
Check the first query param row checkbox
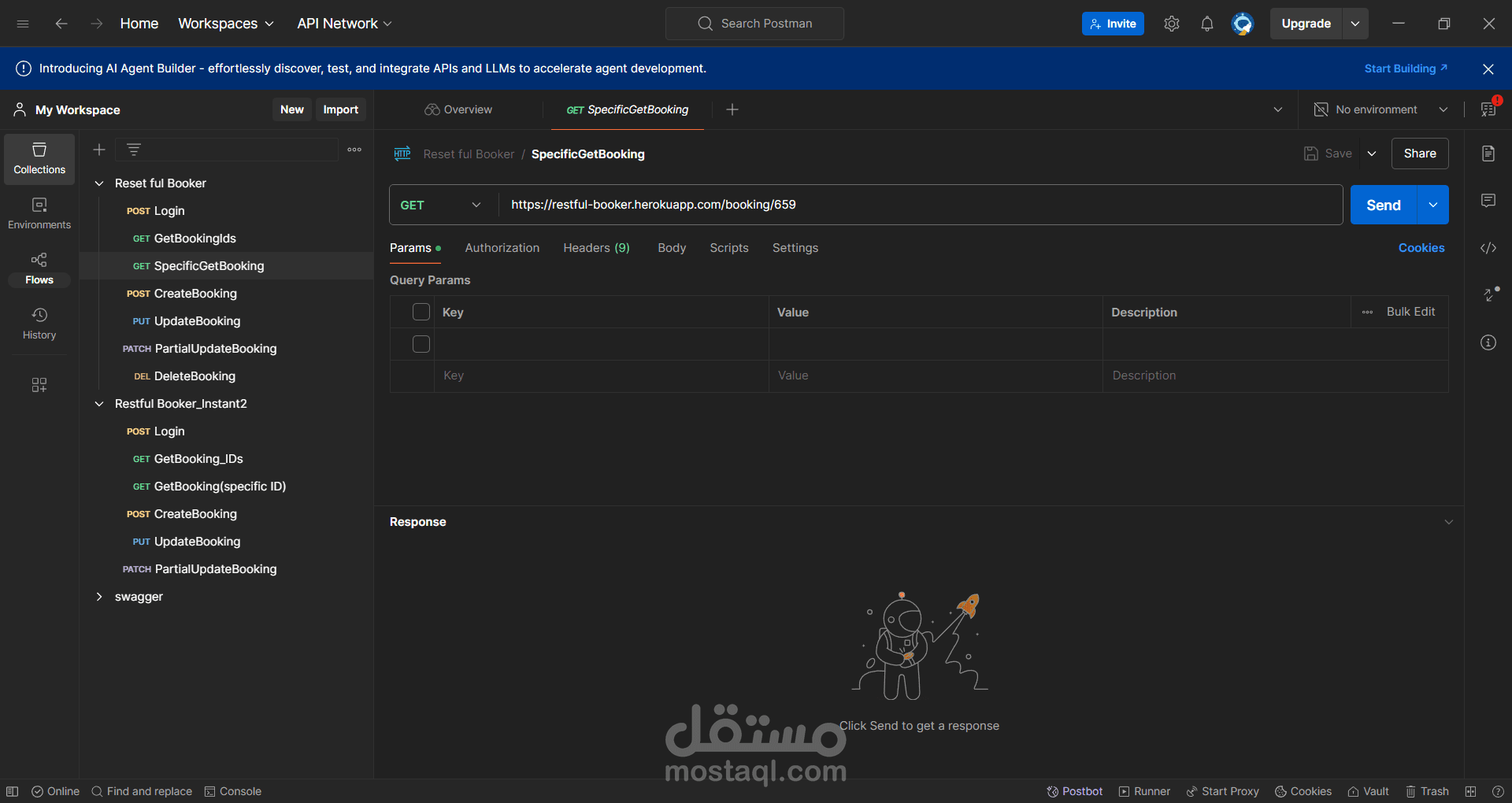coord(421,344)
